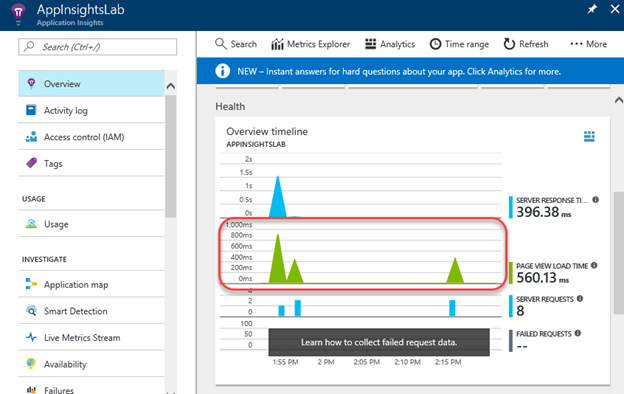Click the Server Requests metric value 8
Screen dimensions: 624x394
coord(520,311)
